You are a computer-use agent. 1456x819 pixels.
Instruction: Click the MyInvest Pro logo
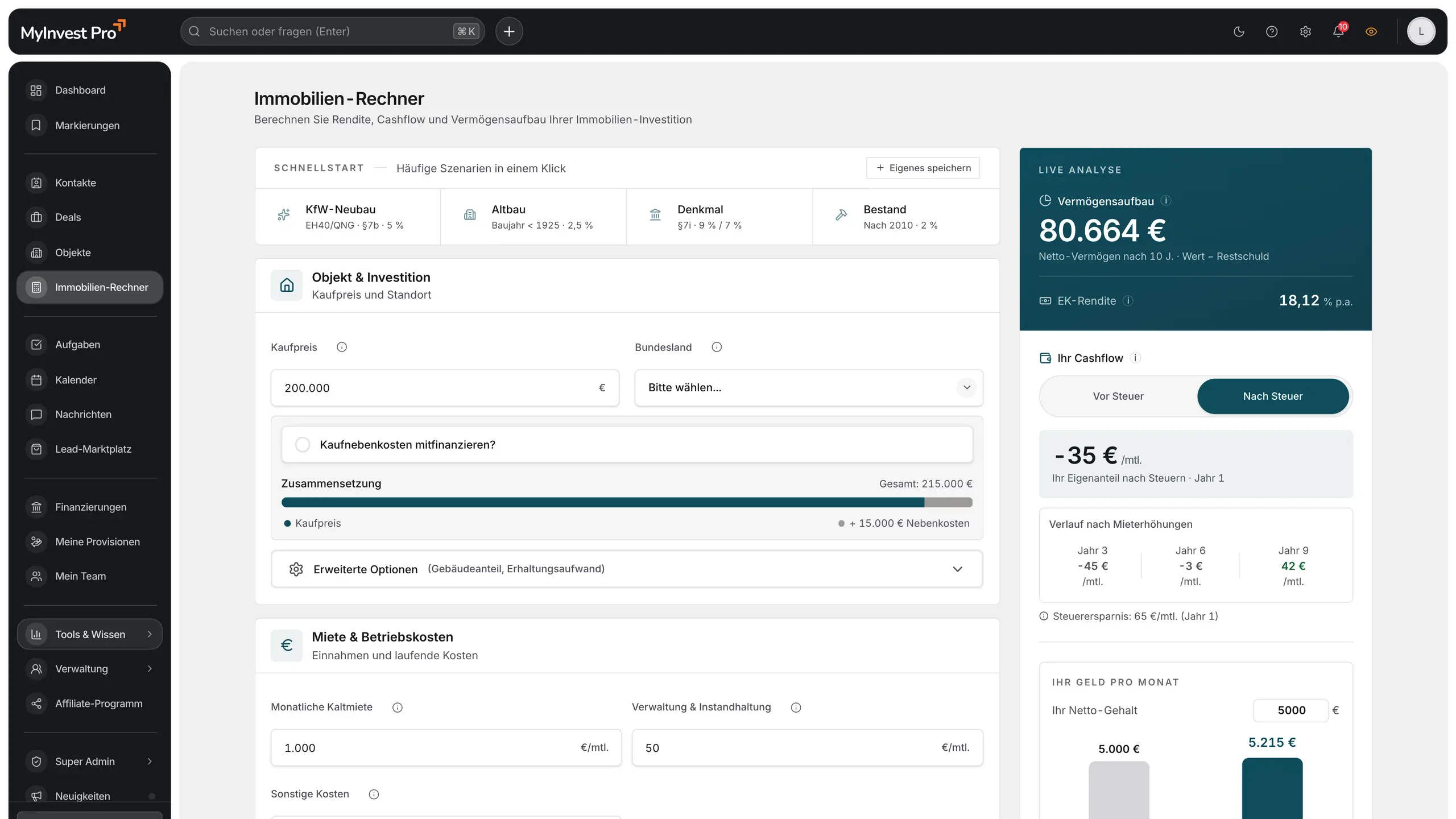[73, 31]
